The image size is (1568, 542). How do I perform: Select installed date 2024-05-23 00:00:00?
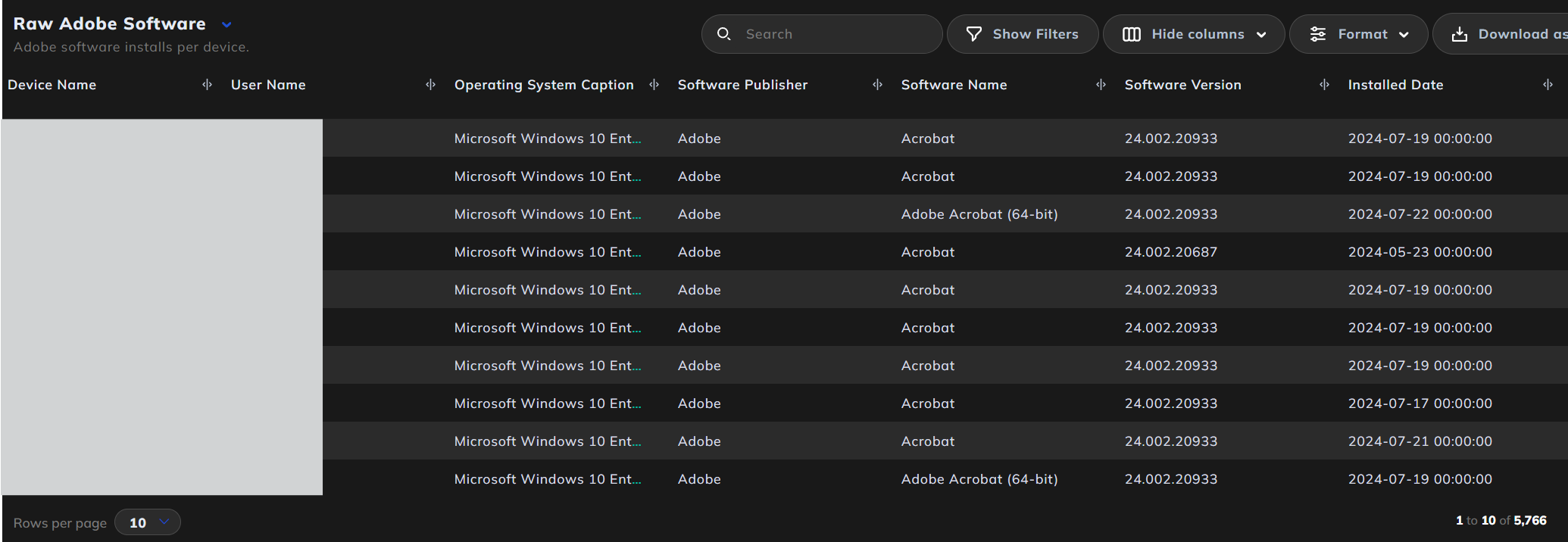click(1420, 252)
